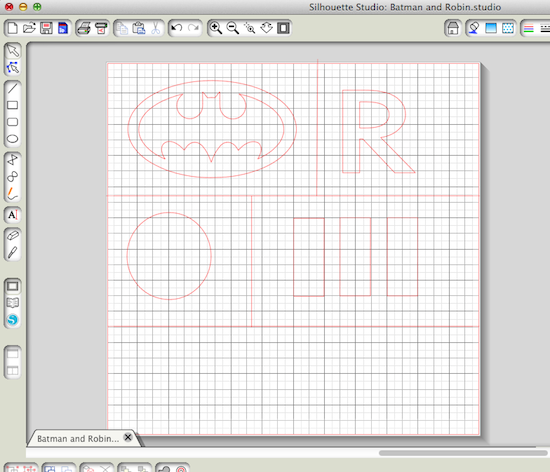Show the drawing area view
The image size is (550, 472).
coord(13,286)
